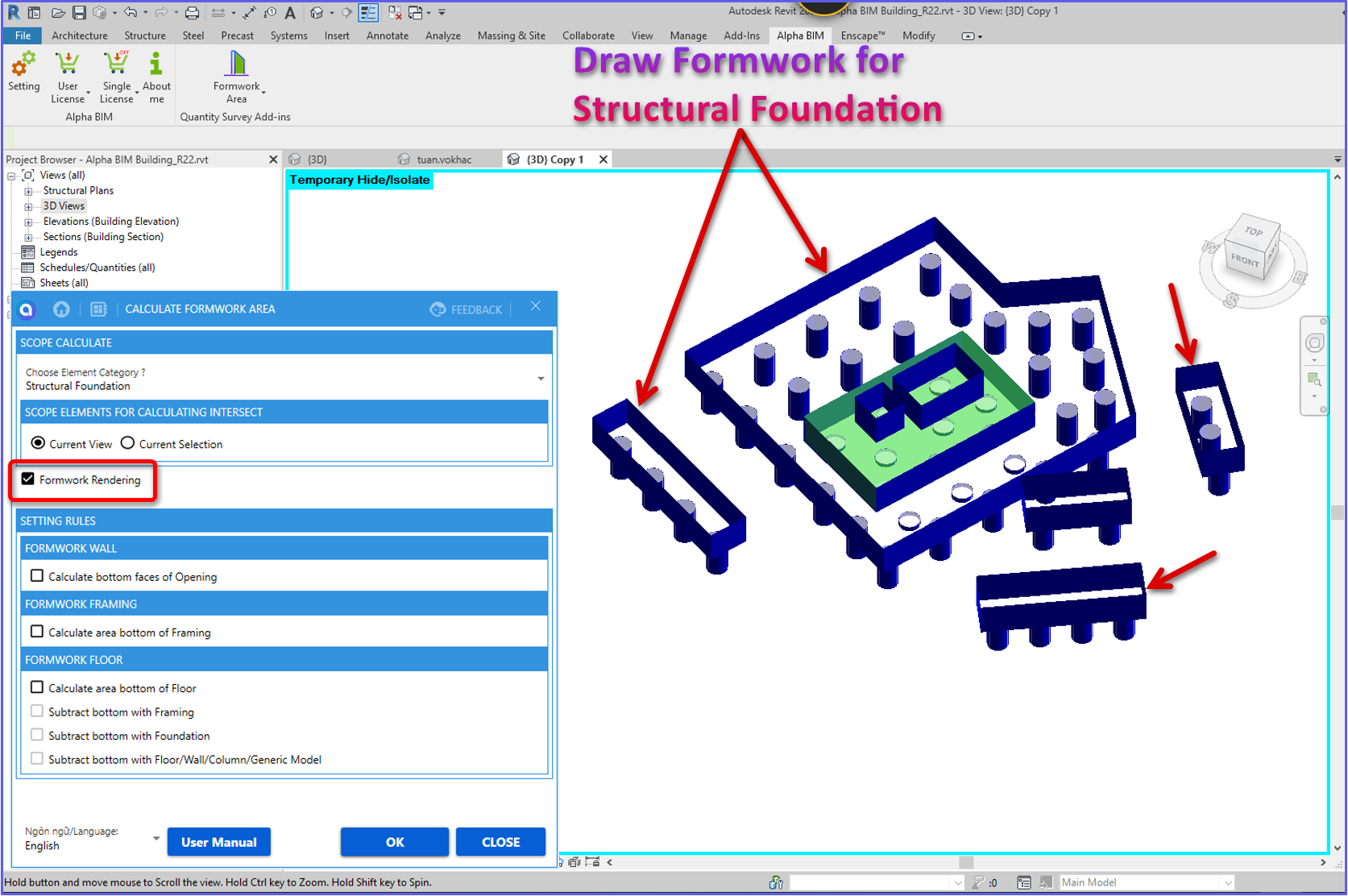Click the Zoom Region icon on navigation bar

(x=1314, y=379)
